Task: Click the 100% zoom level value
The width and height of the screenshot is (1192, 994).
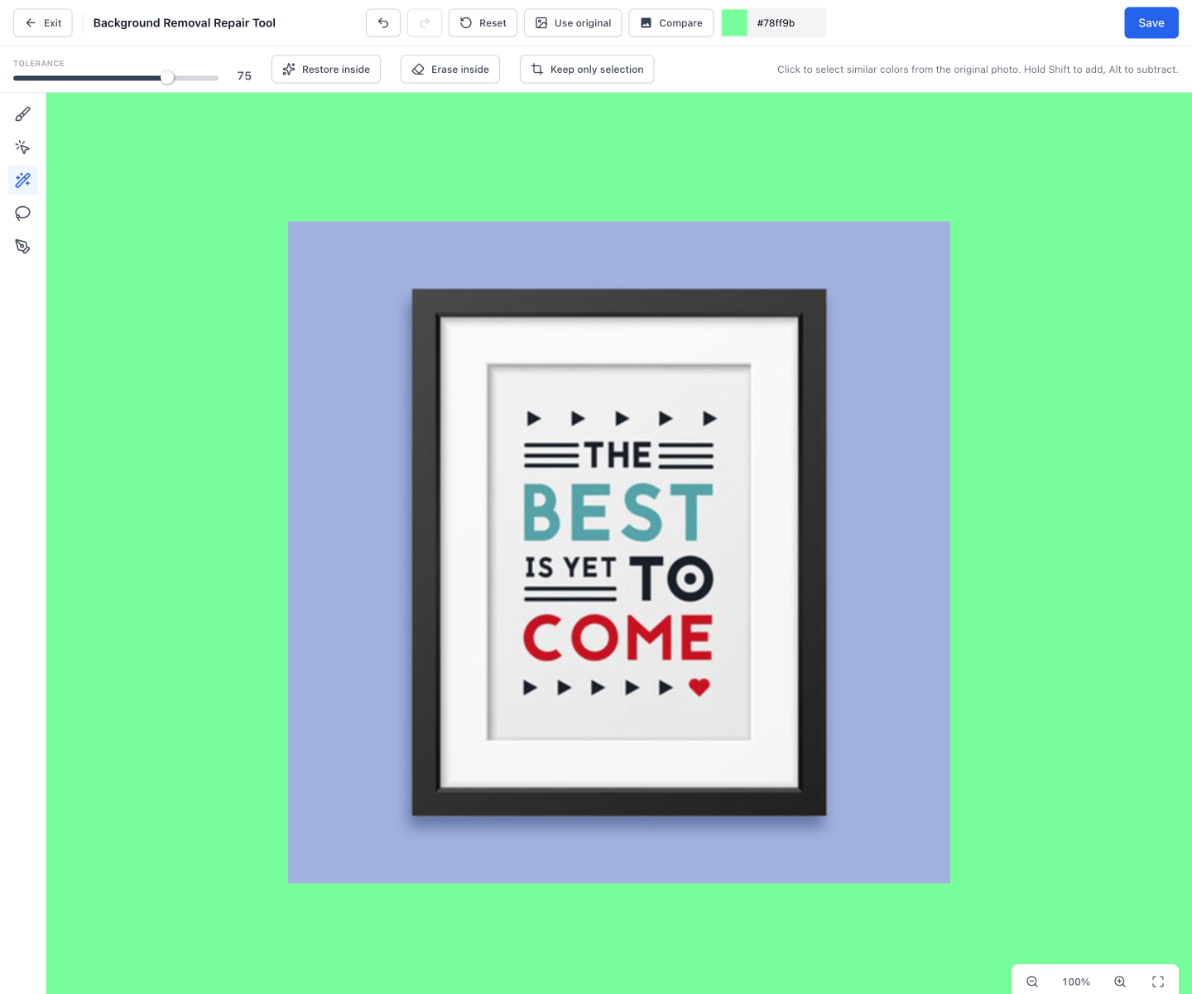Action: pos(1076,982)
